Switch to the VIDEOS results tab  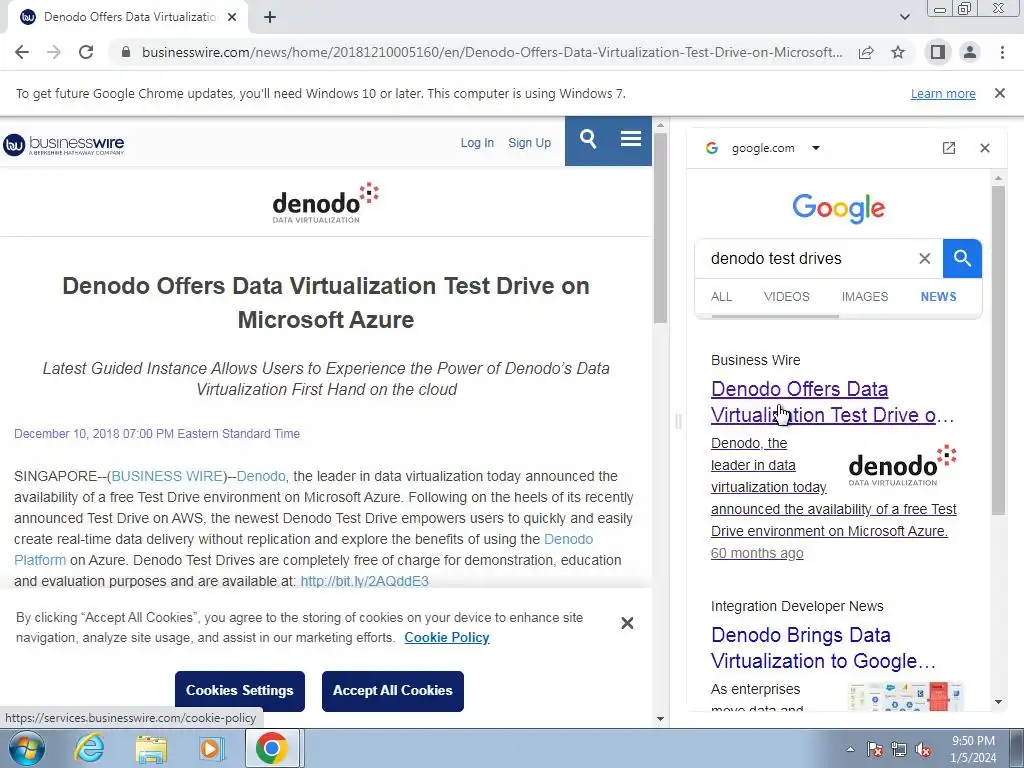click(x=786, y=296)
